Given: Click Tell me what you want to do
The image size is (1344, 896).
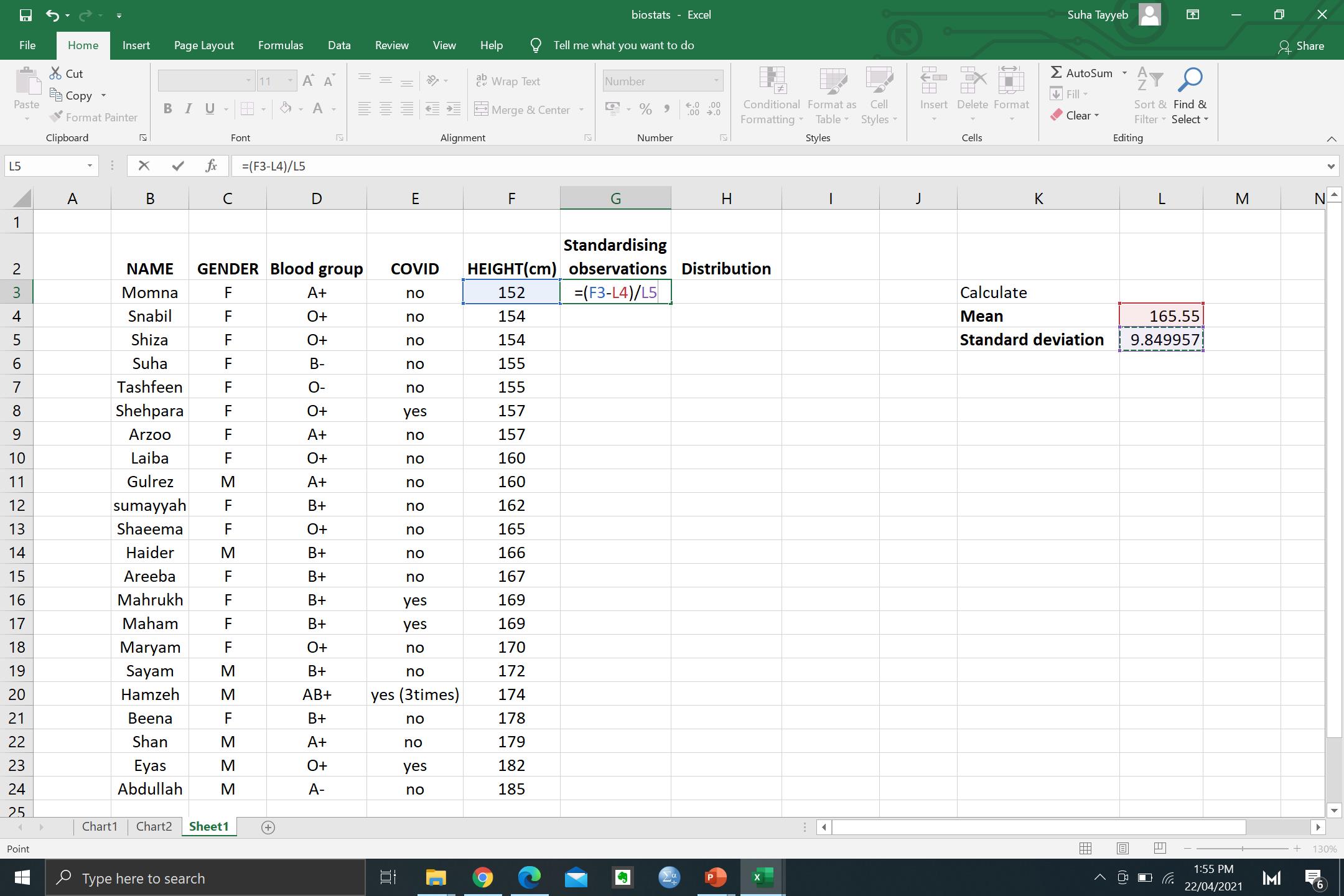Looking at the screenshot, I should point(623,45).
